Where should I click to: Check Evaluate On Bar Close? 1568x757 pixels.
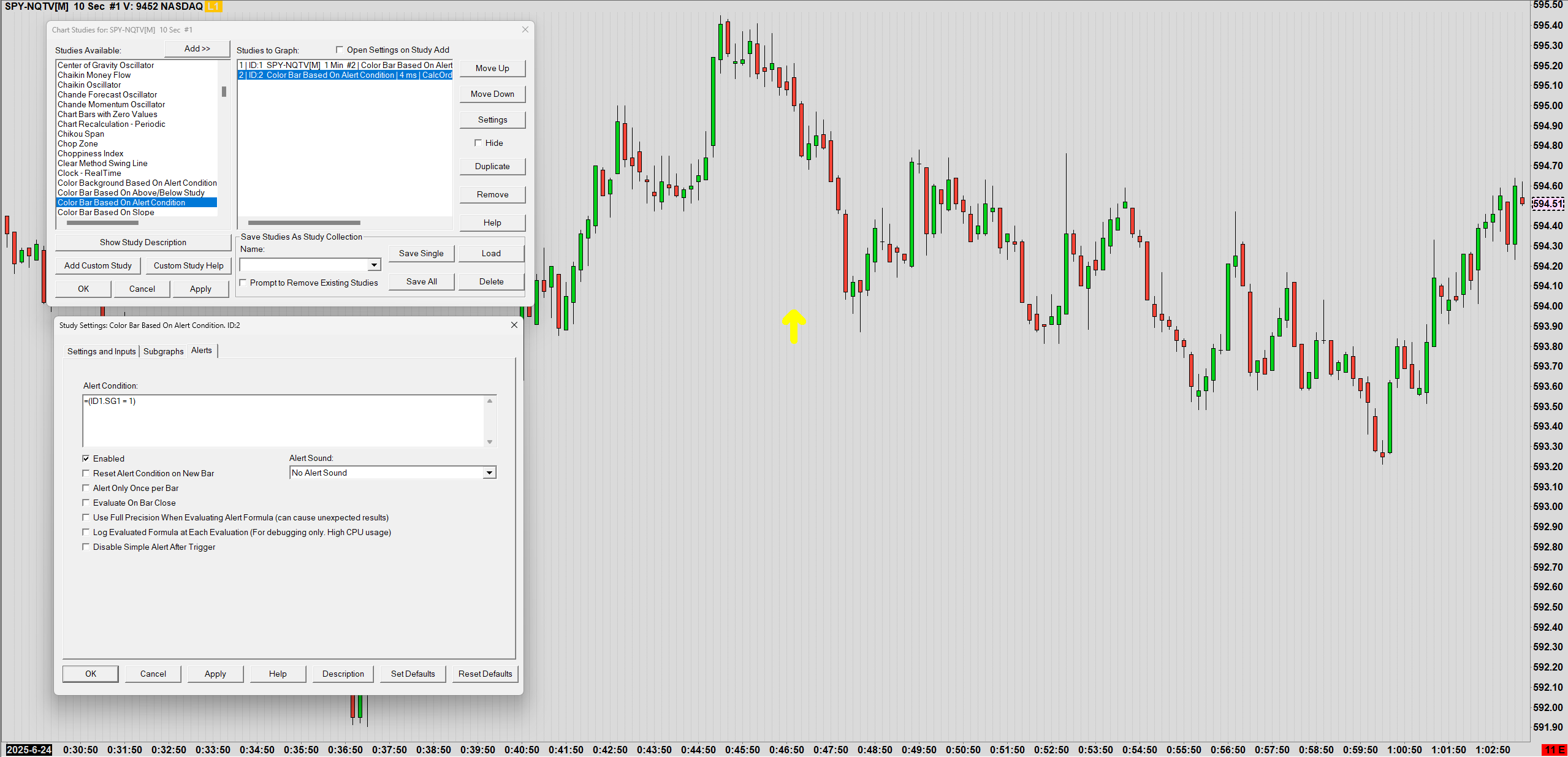click(86, 503)
